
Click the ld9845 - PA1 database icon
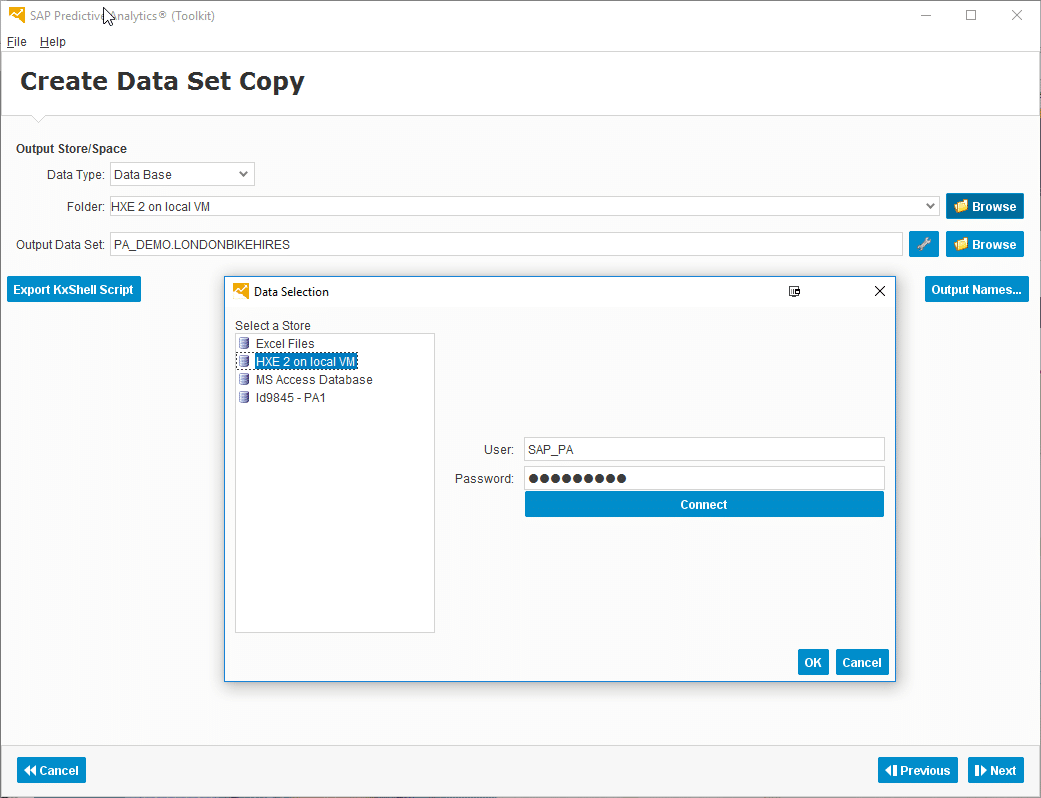coord(244,398)
